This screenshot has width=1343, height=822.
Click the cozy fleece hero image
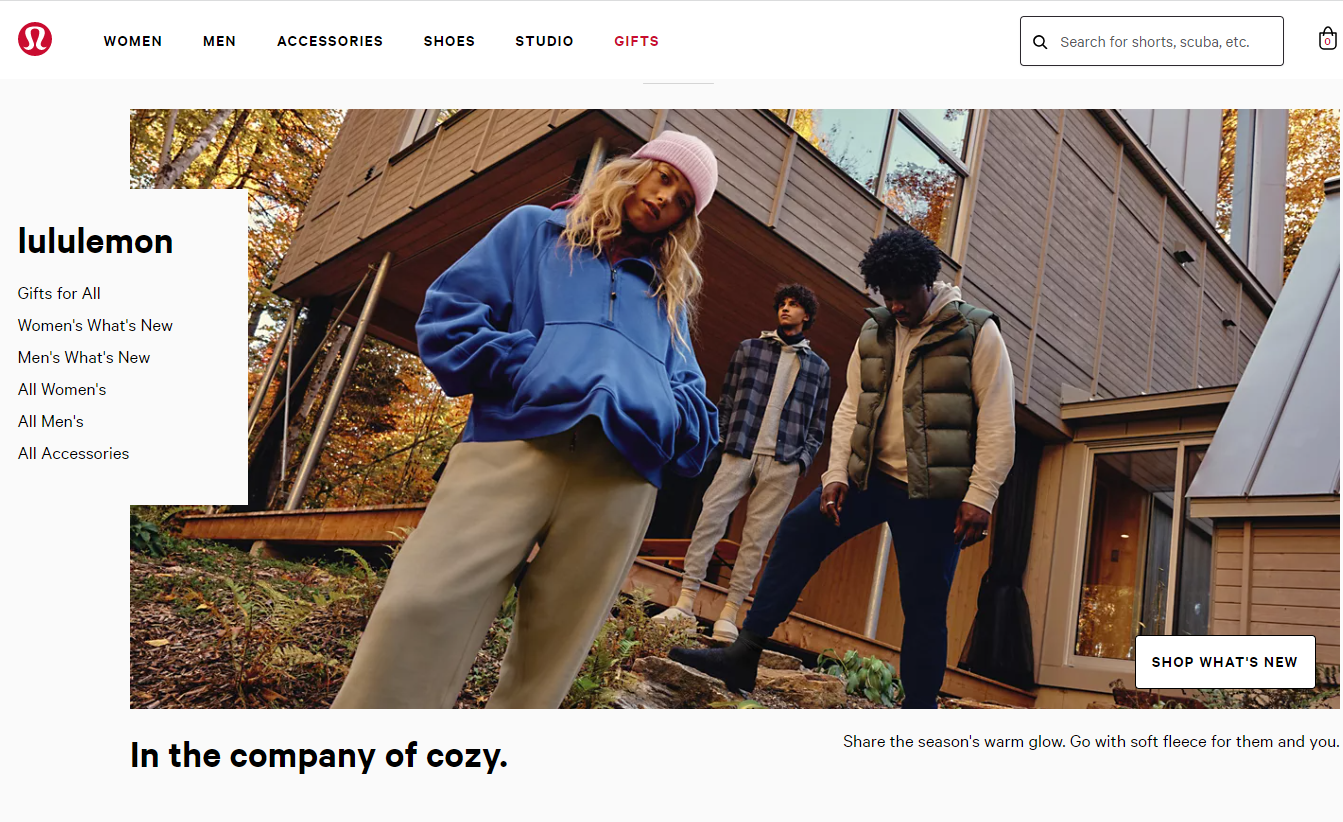point(734,409)
